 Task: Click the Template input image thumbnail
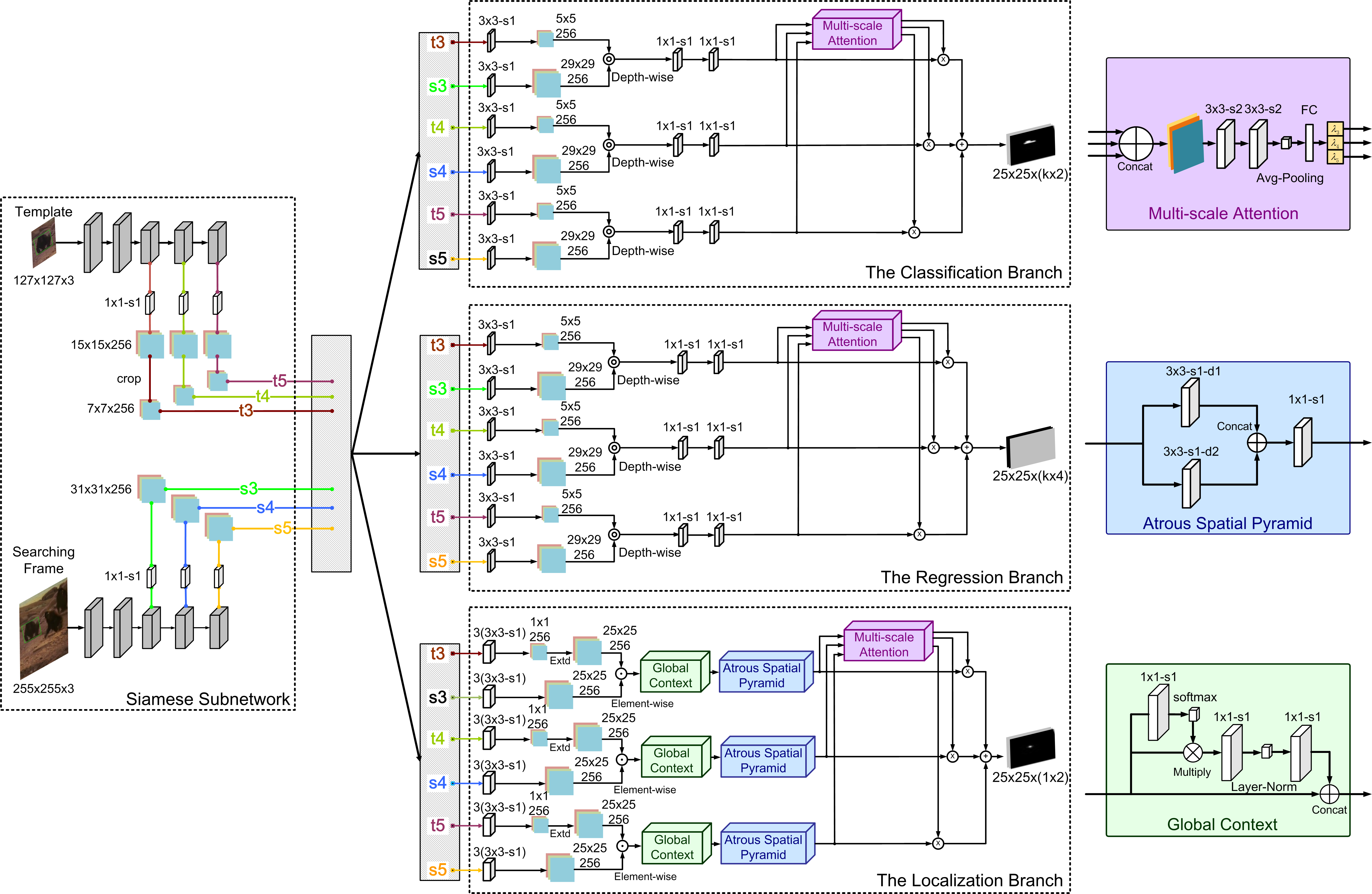coord(44,243)
